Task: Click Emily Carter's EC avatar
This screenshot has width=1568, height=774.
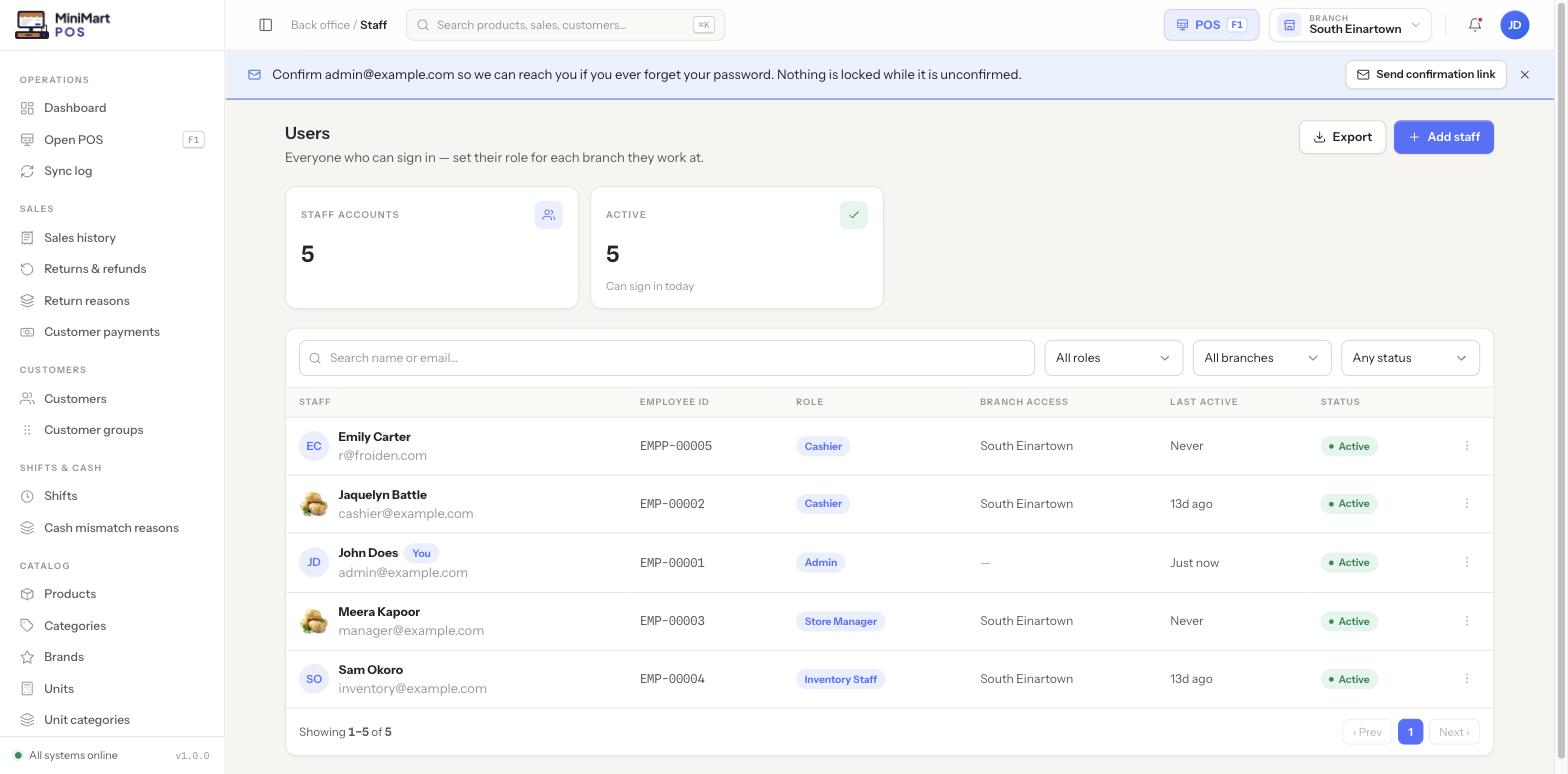Action: [314, 446]
